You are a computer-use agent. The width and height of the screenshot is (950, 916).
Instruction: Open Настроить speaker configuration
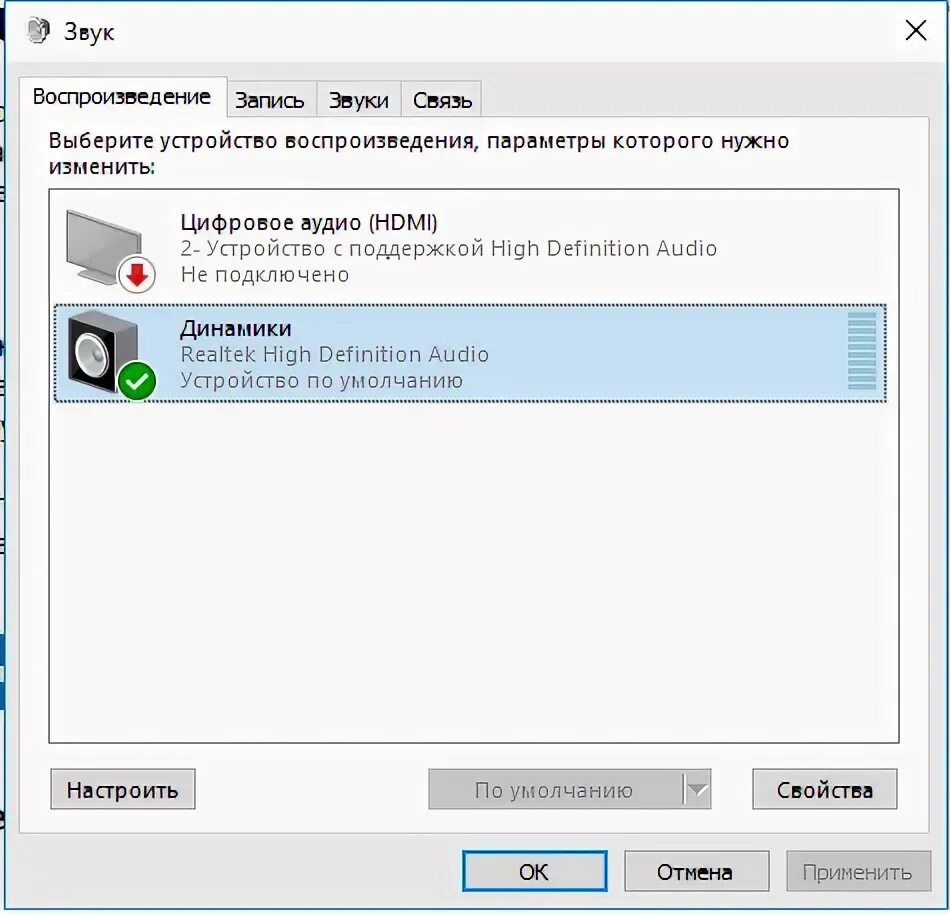coord(122,789)
